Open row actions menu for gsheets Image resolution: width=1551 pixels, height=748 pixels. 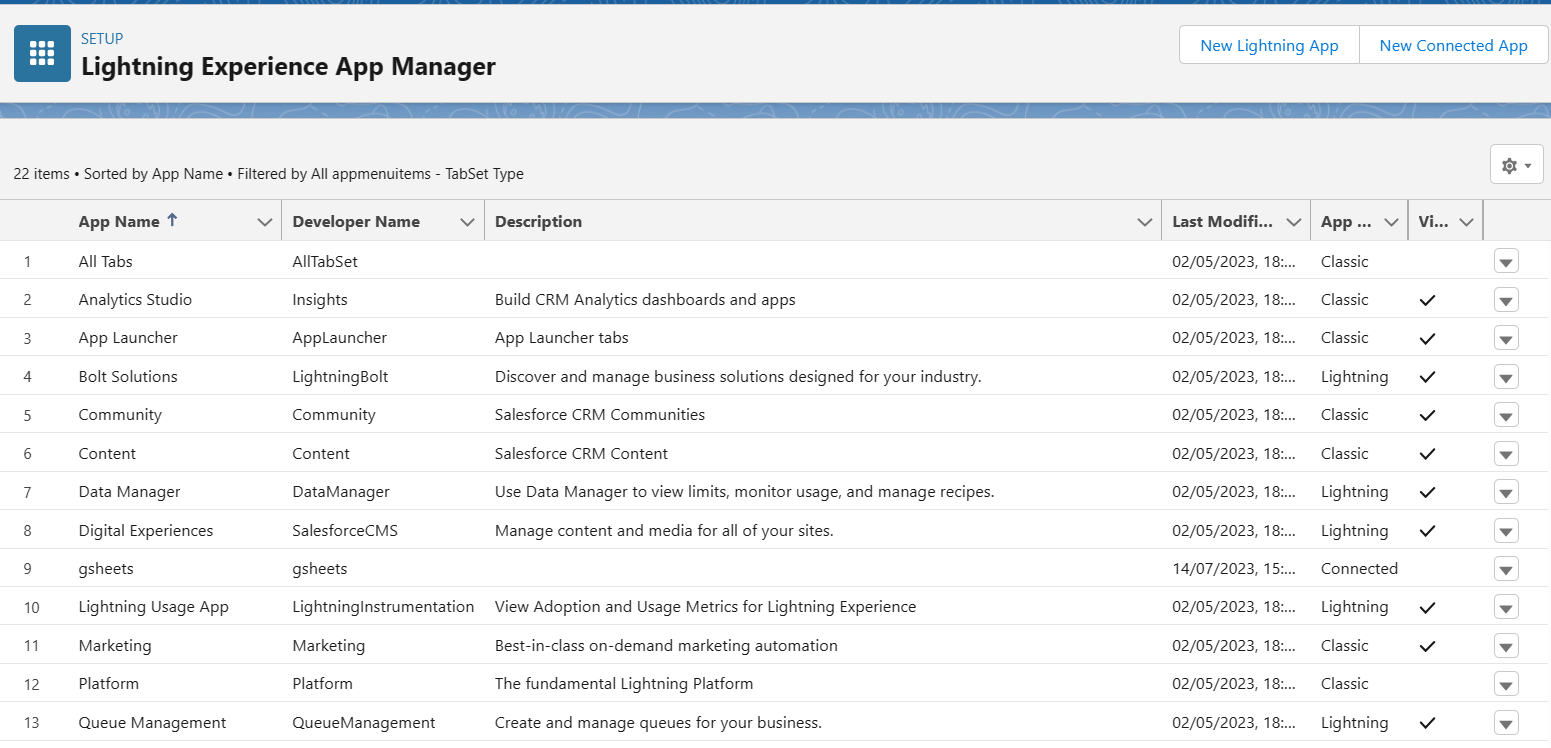1506,569
